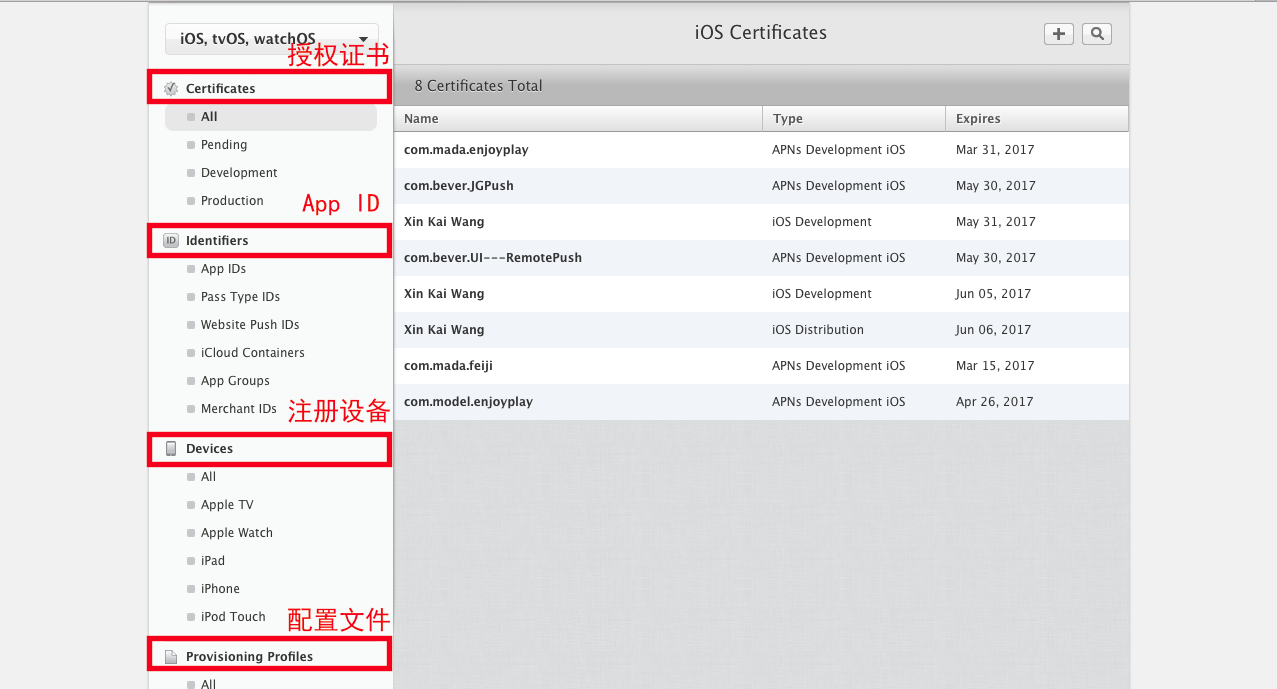Select All under Devices
Viewport: 1277px width, 689px height.
click(x=208, y=477)
